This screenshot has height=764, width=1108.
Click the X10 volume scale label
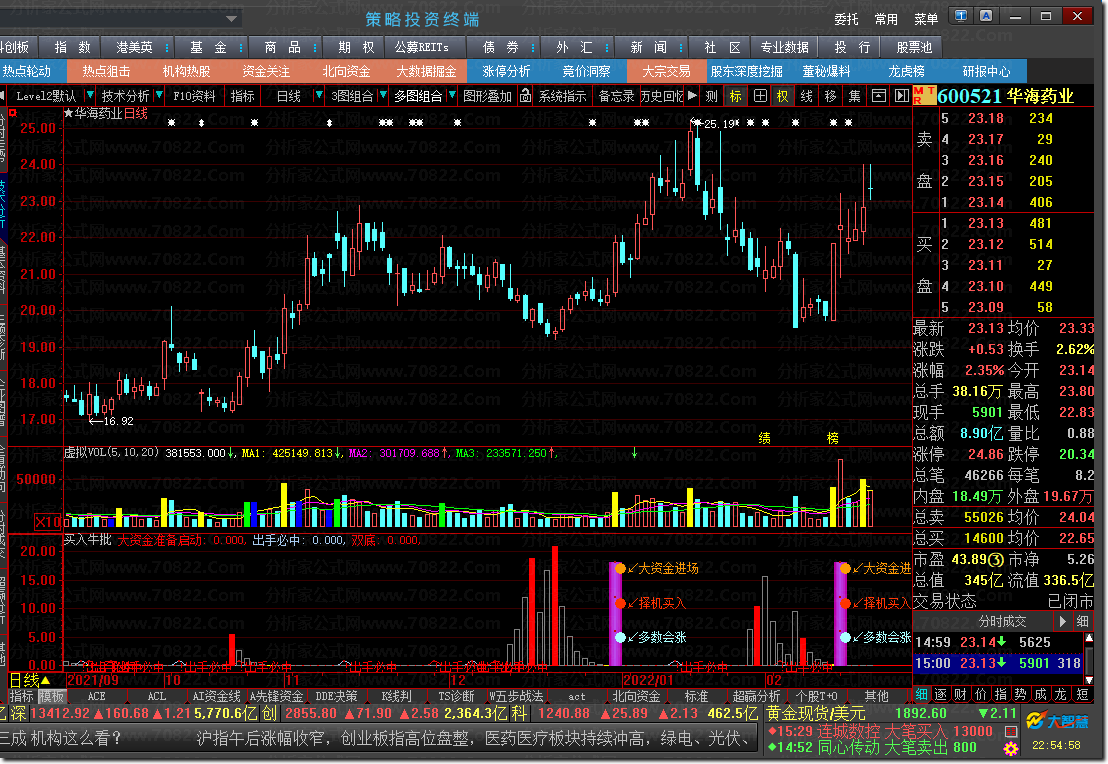pos(48,522)
